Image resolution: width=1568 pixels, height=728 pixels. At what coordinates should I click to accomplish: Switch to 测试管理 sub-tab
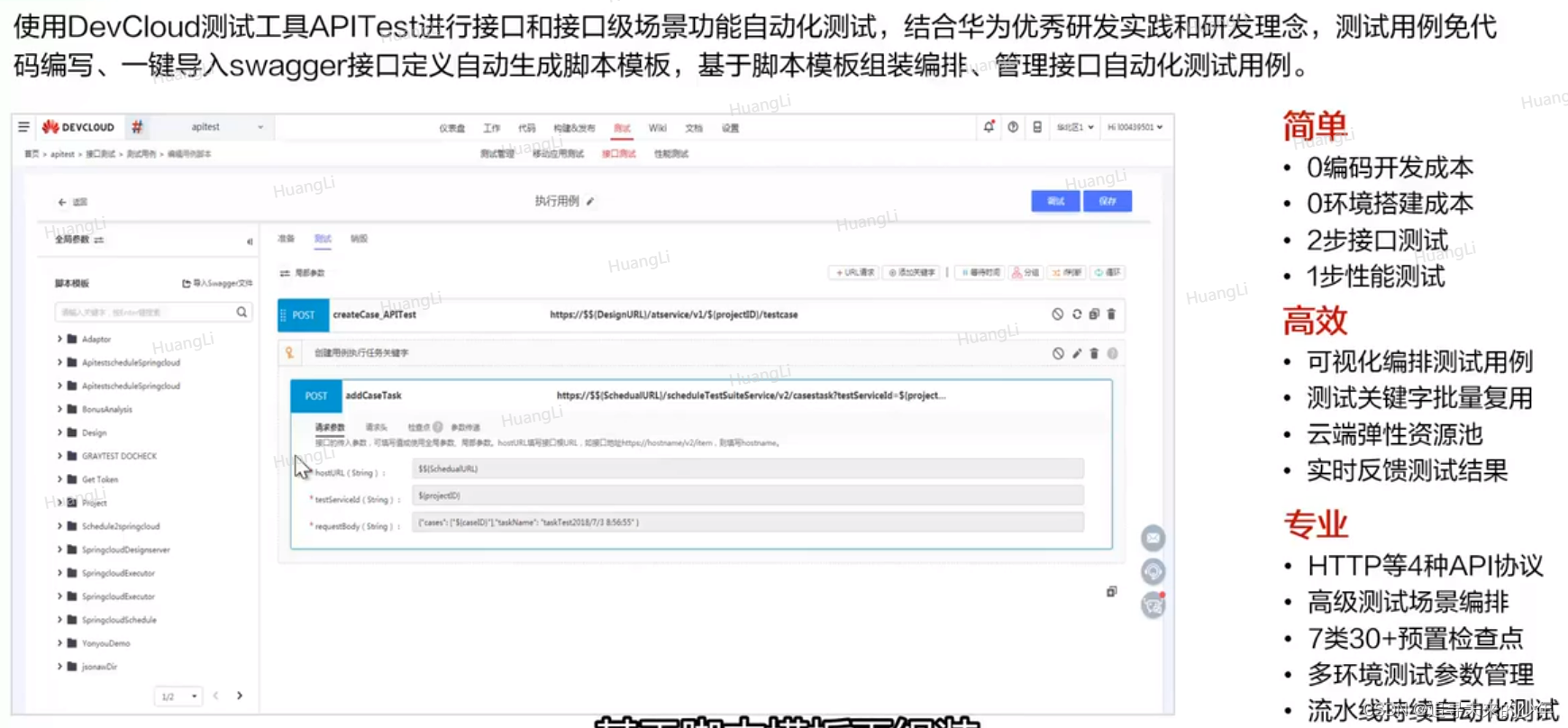pyautogui.click(x=497, y=154)
